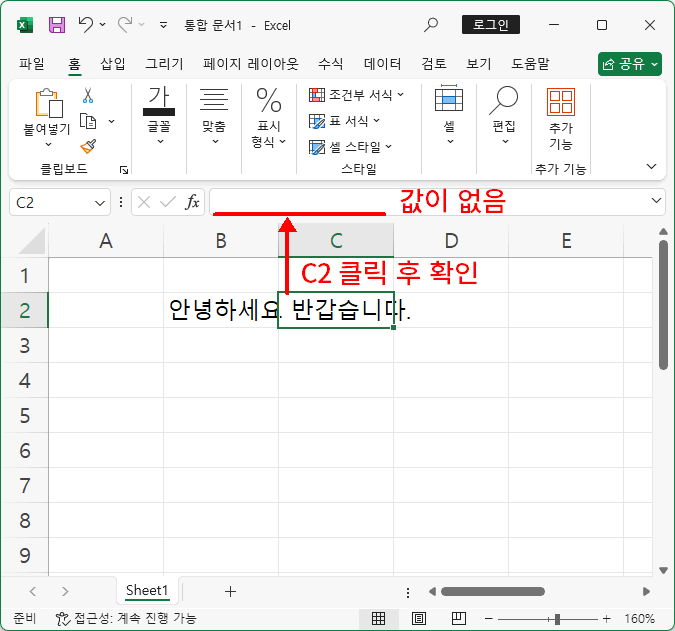Open the Copy dropdown arrow

111,121
